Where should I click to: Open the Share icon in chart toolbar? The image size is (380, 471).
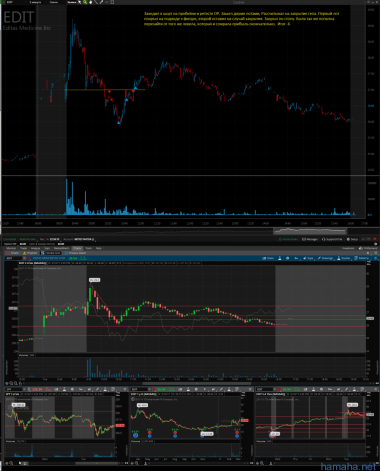tap(268, 258)
